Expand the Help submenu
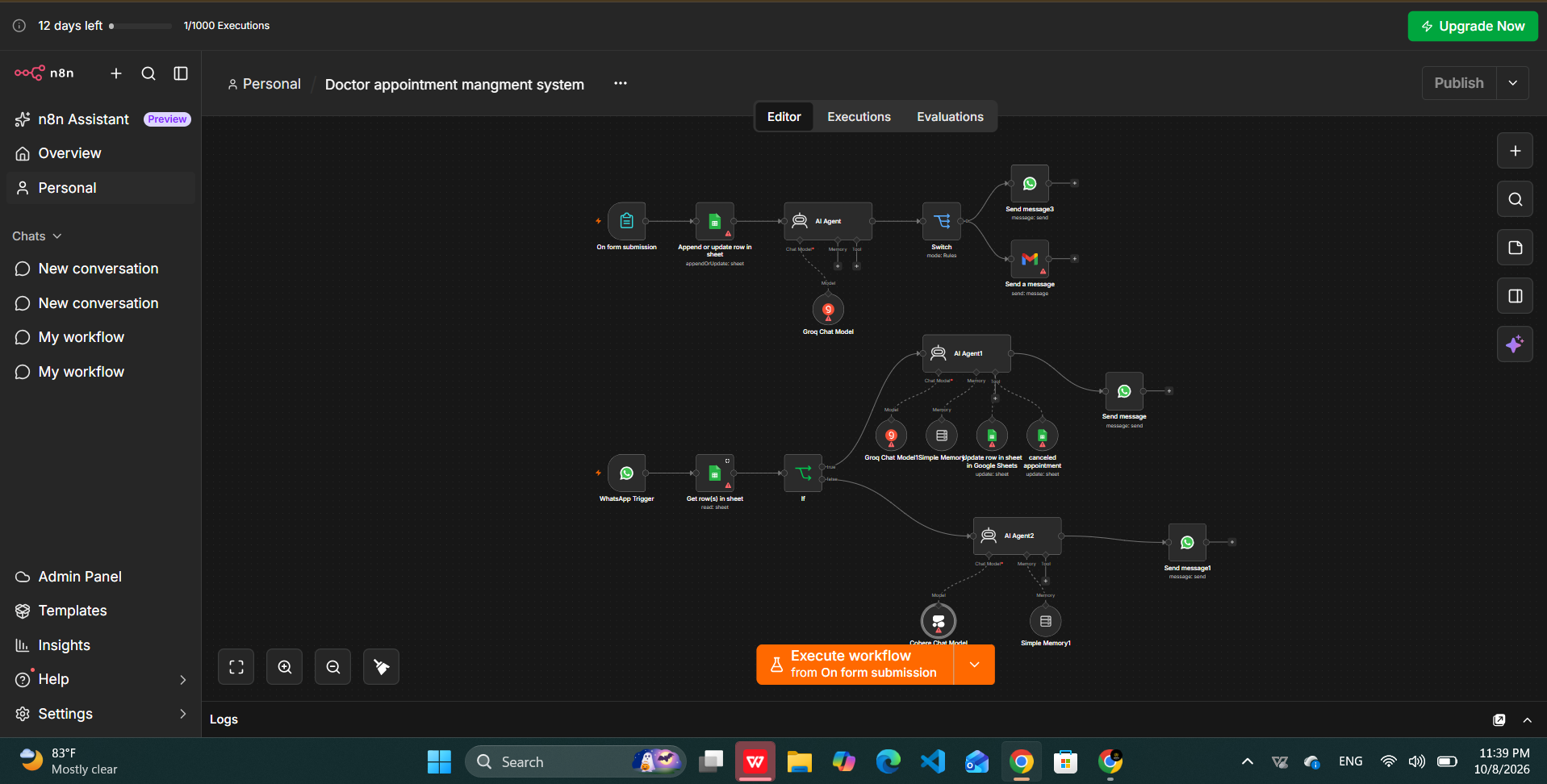 pyautogui.click(x=182, y=680)
